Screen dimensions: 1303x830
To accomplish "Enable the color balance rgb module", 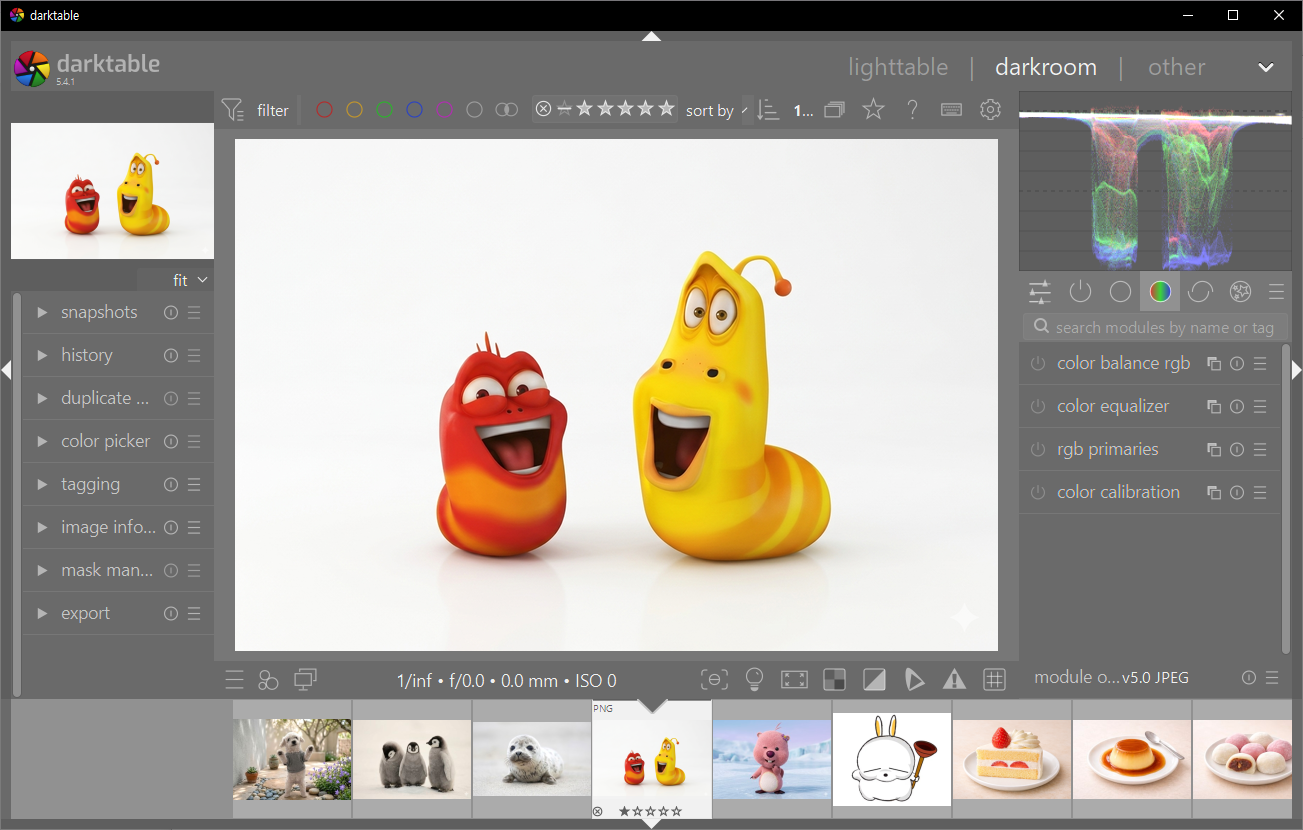I will [1038, 364].
